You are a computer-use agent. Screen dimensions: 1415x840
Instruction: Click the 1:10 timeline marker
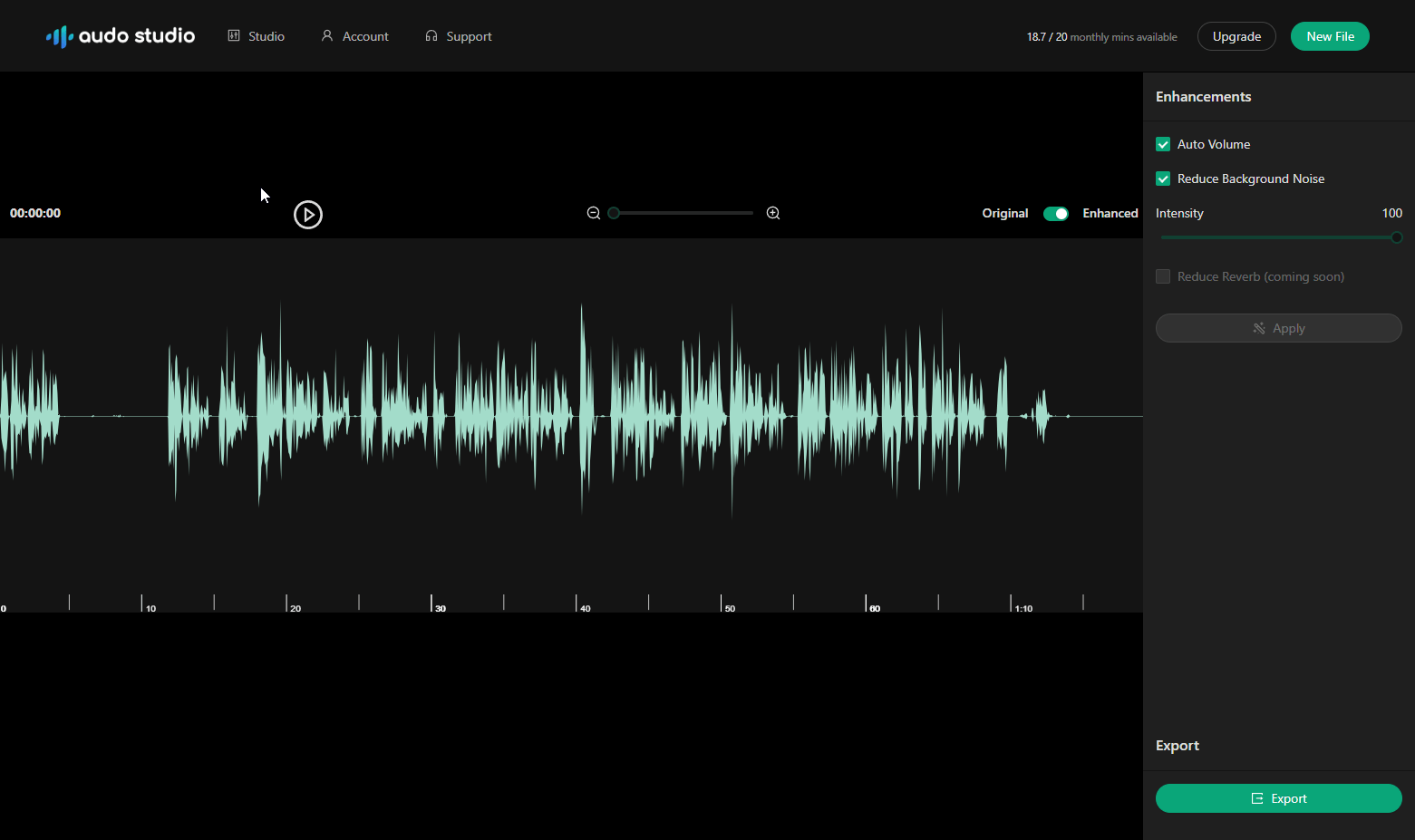coord(1023,608)
